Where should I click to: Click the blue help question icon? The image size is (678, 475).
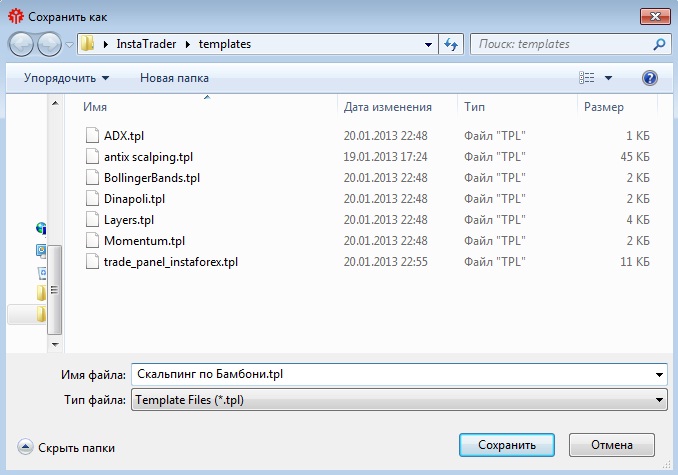point(649,78)
